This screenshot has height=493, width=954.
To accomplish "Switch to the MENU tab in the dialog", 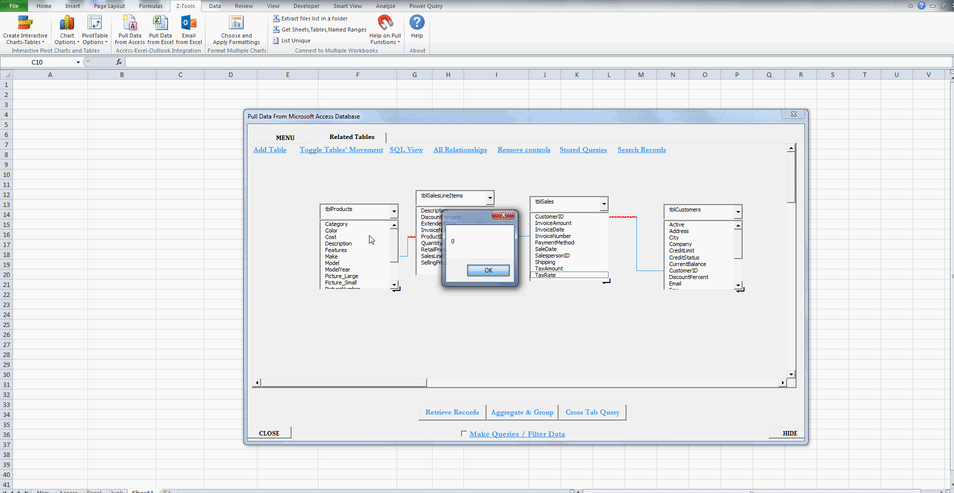I will 285,138.
